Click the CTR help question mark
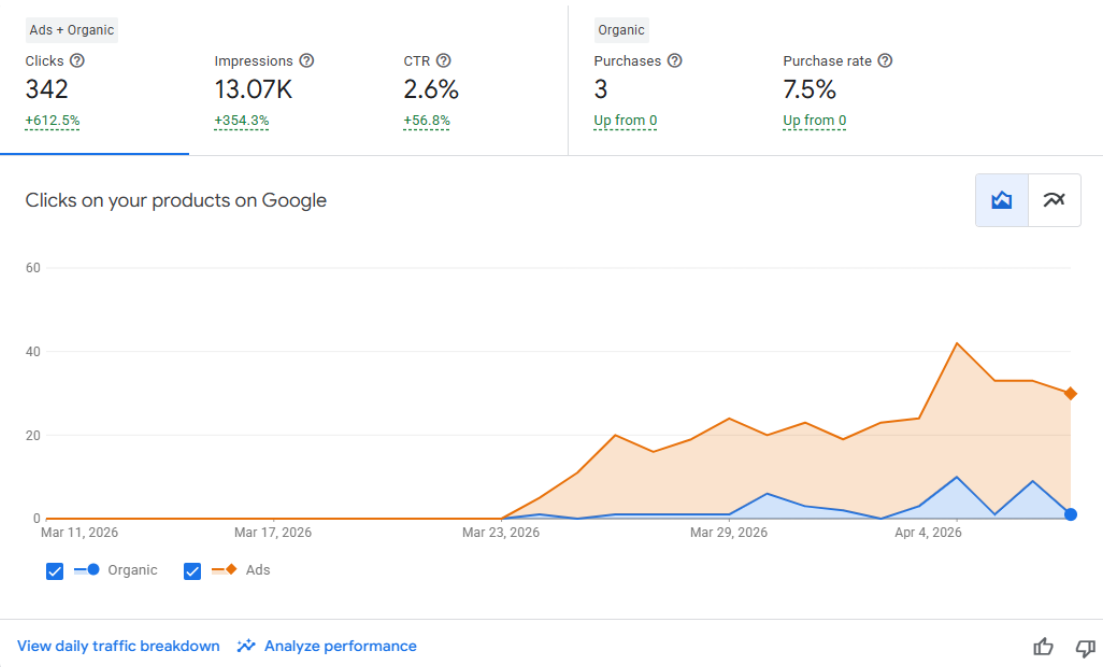Image resolution: width=1103 pixels, height=667 pixels. (443, 61)
